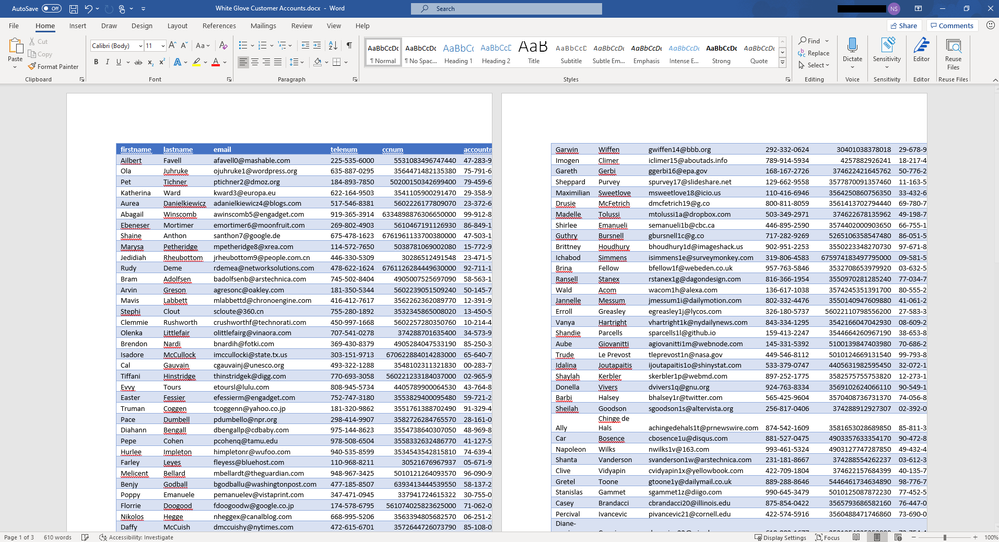Open the File menu
Screen dimensions: 999x542
point(13,26)
